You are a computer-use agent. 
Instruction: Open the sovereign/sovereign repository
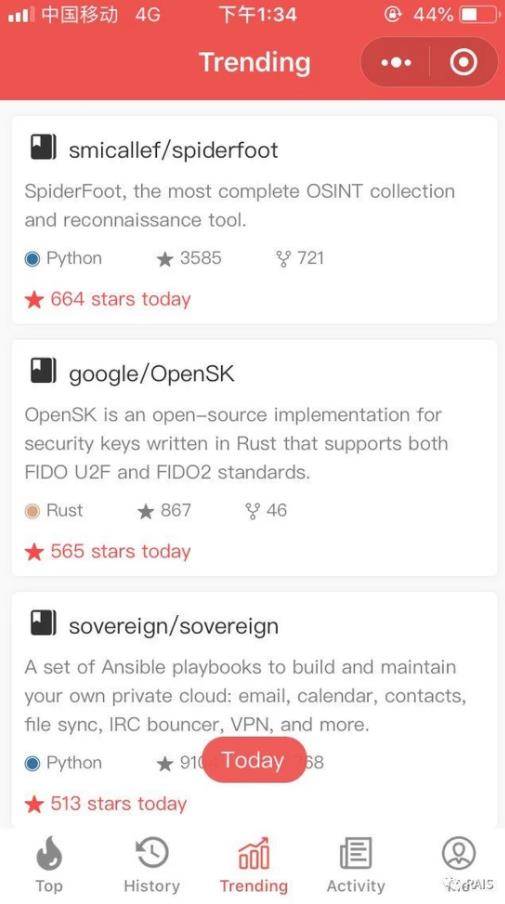point(174,626)
